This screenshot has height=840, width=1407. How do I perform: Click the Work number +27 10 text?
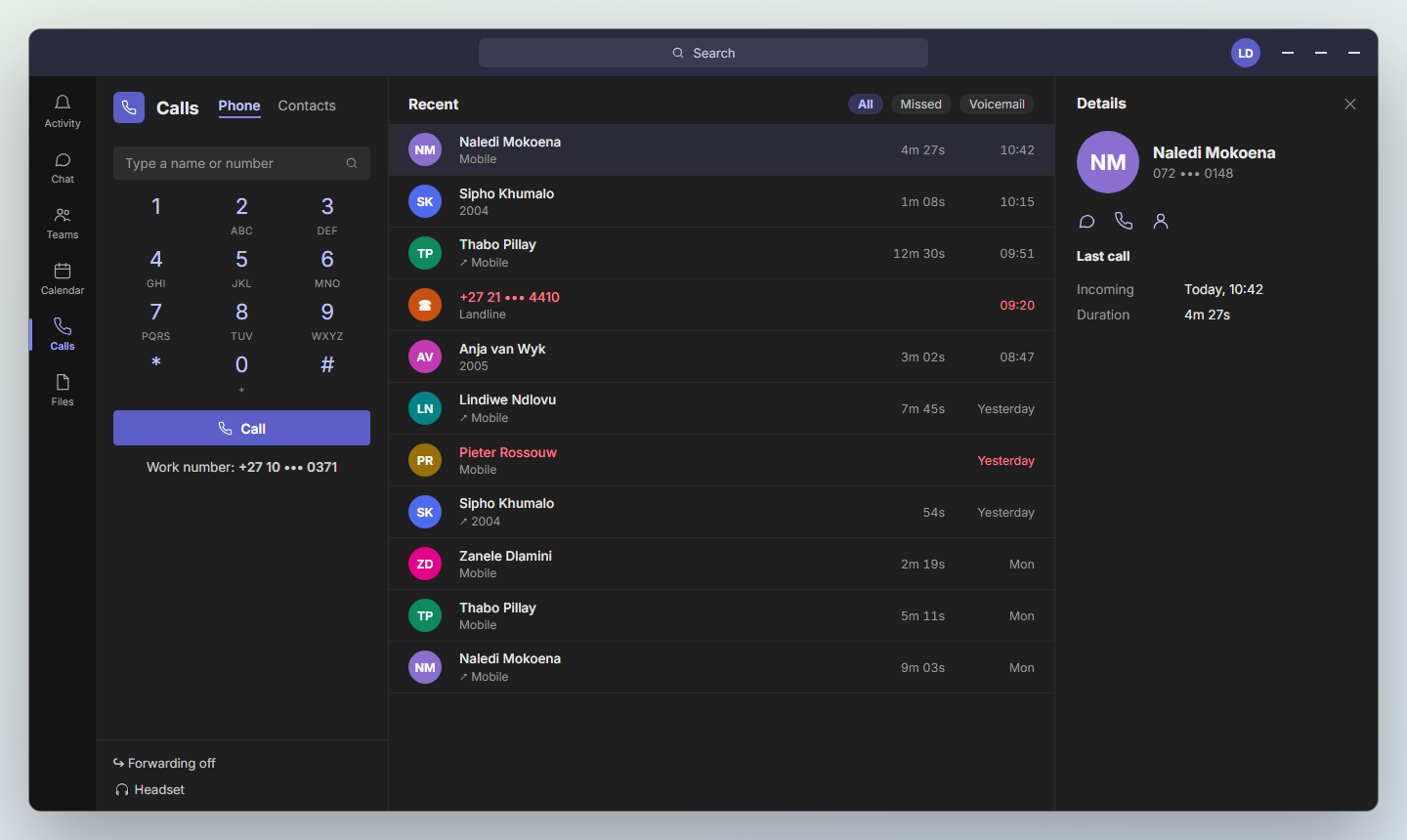click(241, 467)
